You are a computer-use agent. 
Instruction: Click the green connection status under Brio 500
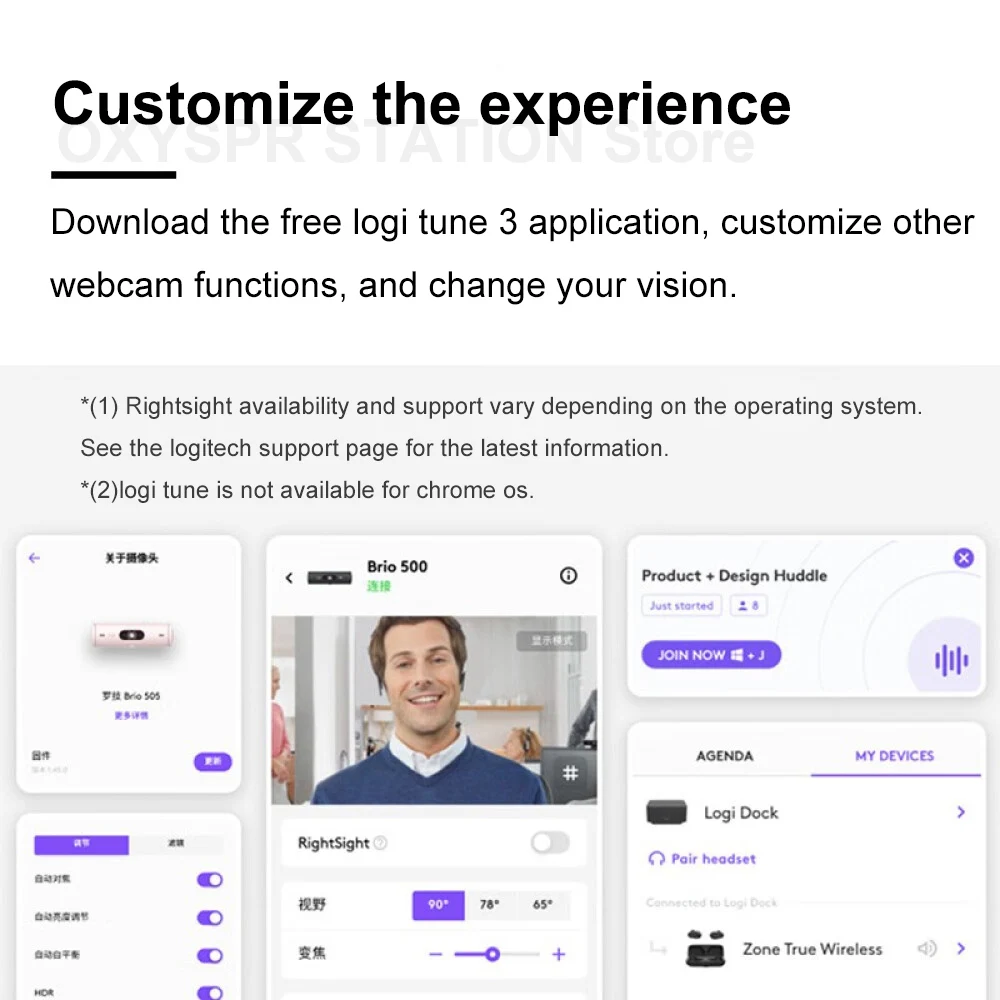[x=378, y=586]
